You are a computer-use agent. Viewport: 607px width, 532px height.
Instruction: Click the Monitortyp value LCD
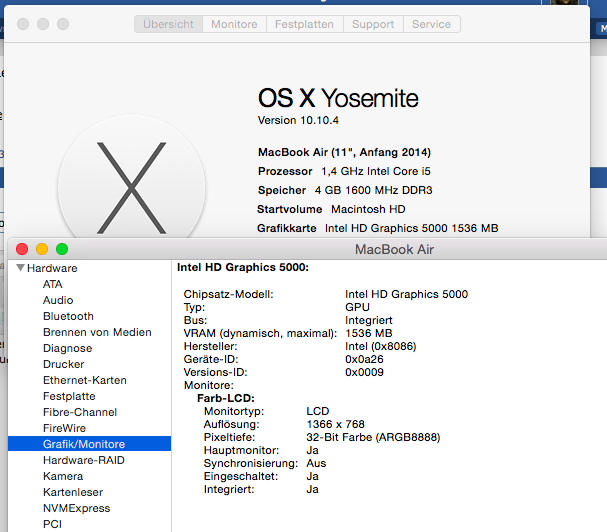tap(318, 411)
